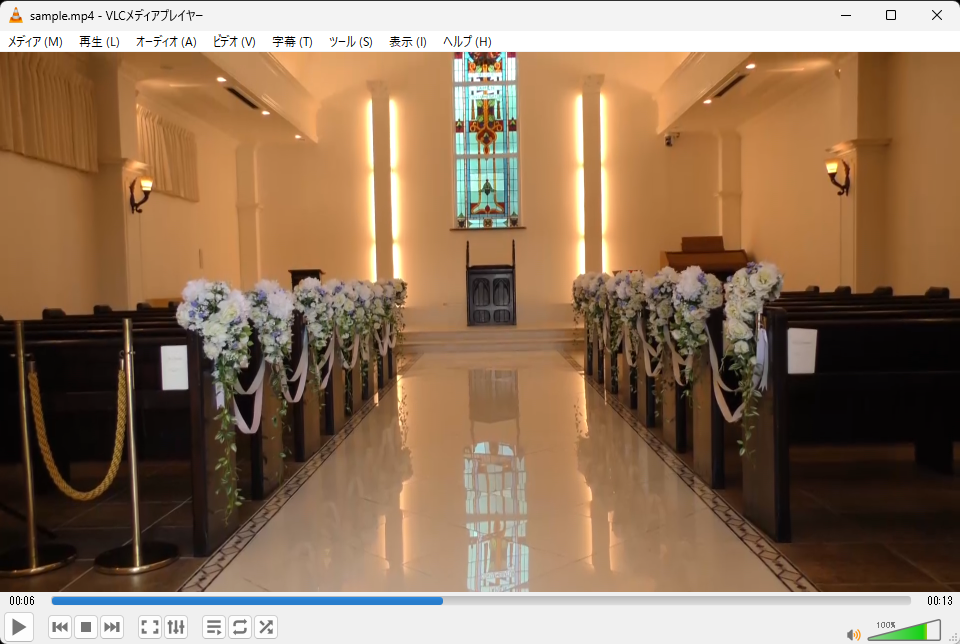Toggle fullscreen video mode
This screenshot has width=960, height=644.
click(150, 627)
